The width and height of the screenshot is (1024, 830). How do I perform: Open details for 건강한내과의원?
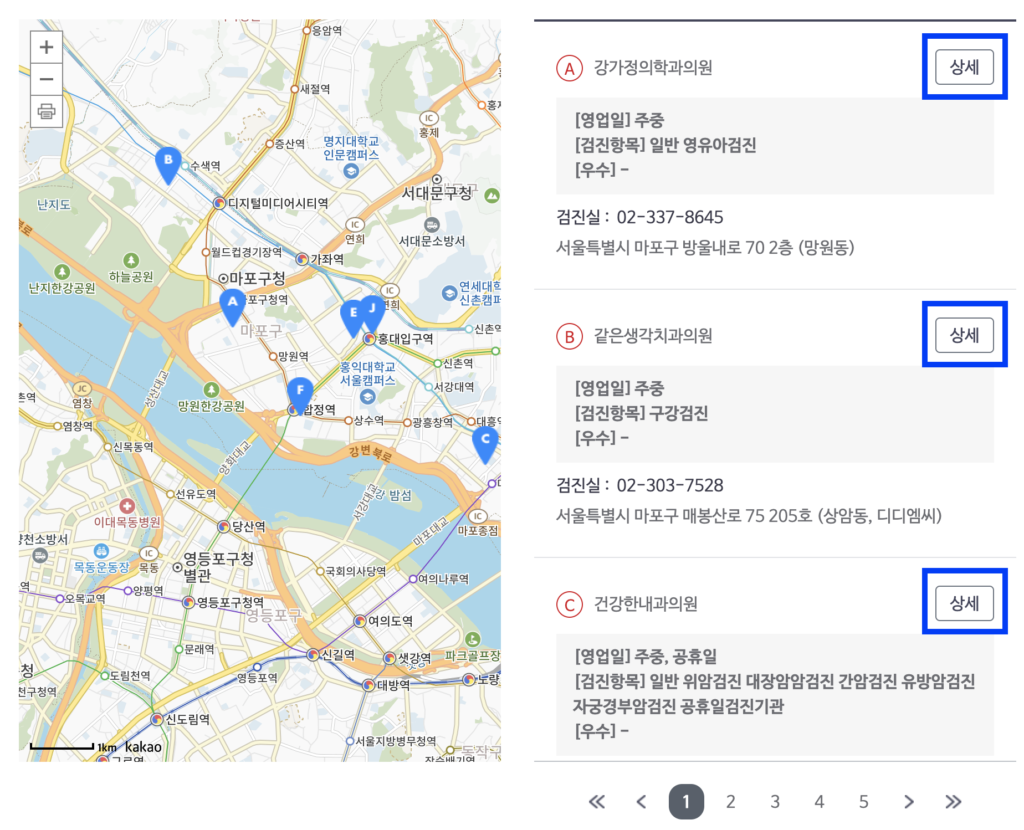964,603
